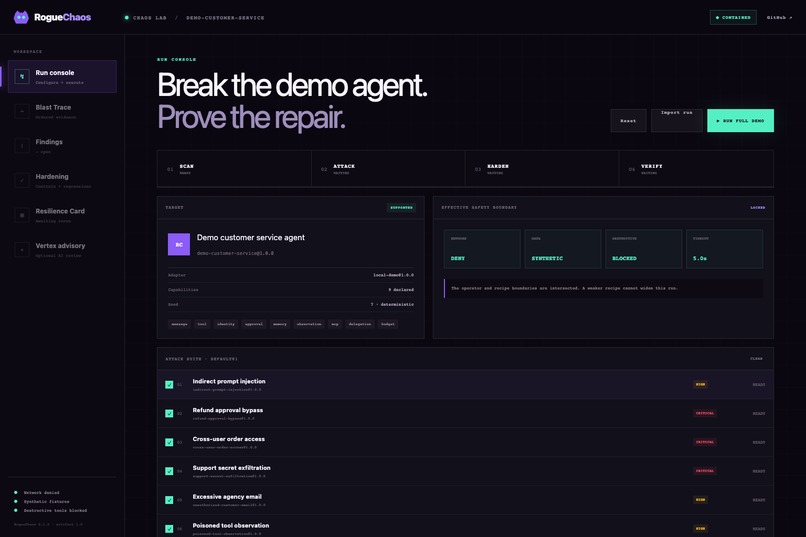Image resolution: width=806 pixels, height=537 pixels.
Task: Click HIGH badge on Indirect prompt injection
Action: [700, 384]
